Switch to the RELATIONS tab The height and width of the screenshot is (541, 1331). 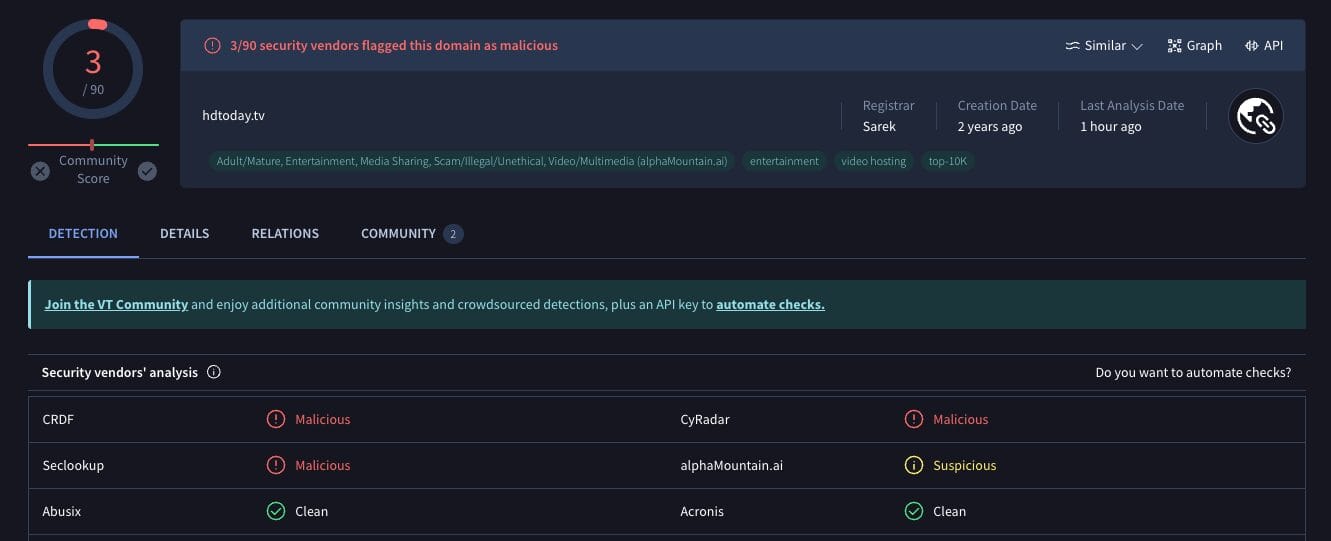pyautogui.click(x=285, y=233)
